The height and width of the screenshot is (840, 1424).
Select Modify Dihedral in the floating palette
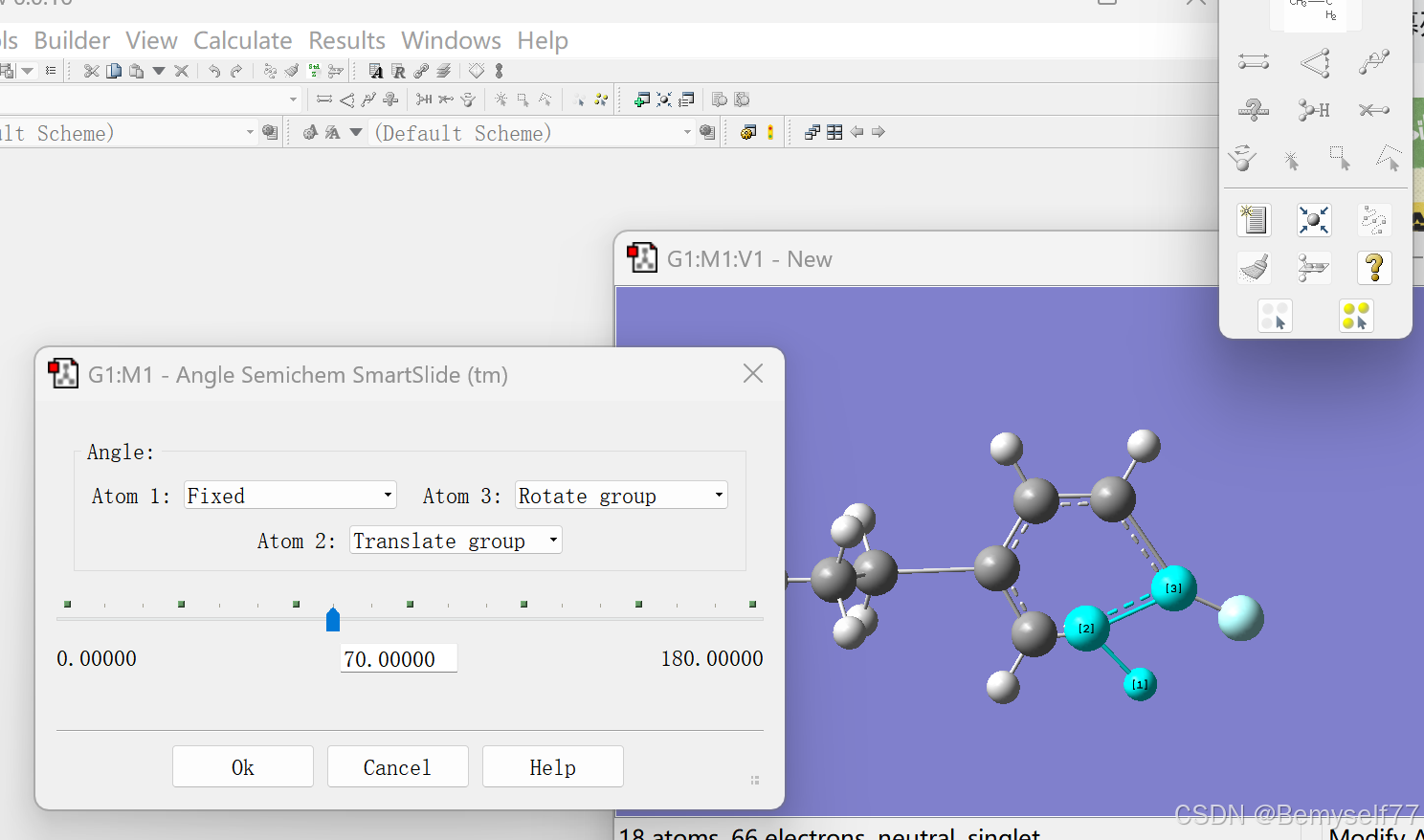[x=1374, y=62]
